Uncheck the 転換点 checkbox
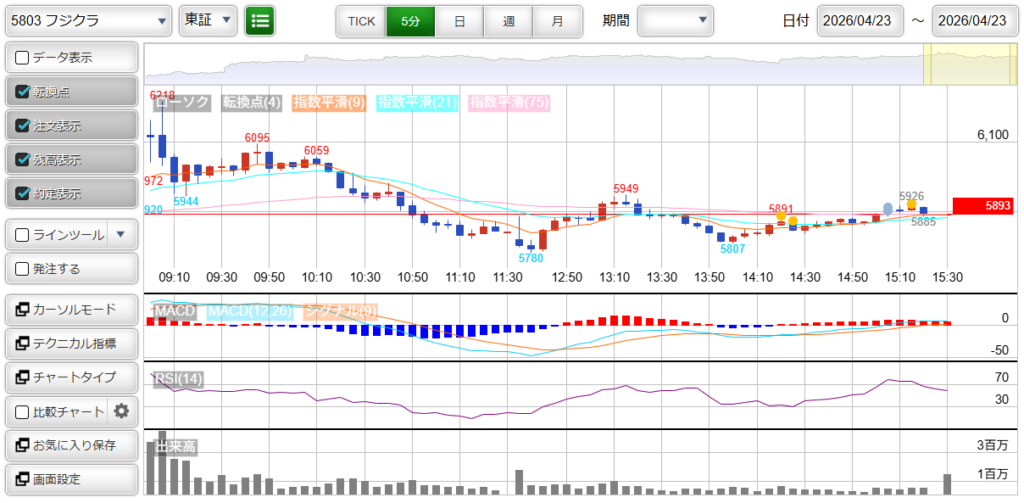The height and width of the screenshot is (503, 1024). 23,92
